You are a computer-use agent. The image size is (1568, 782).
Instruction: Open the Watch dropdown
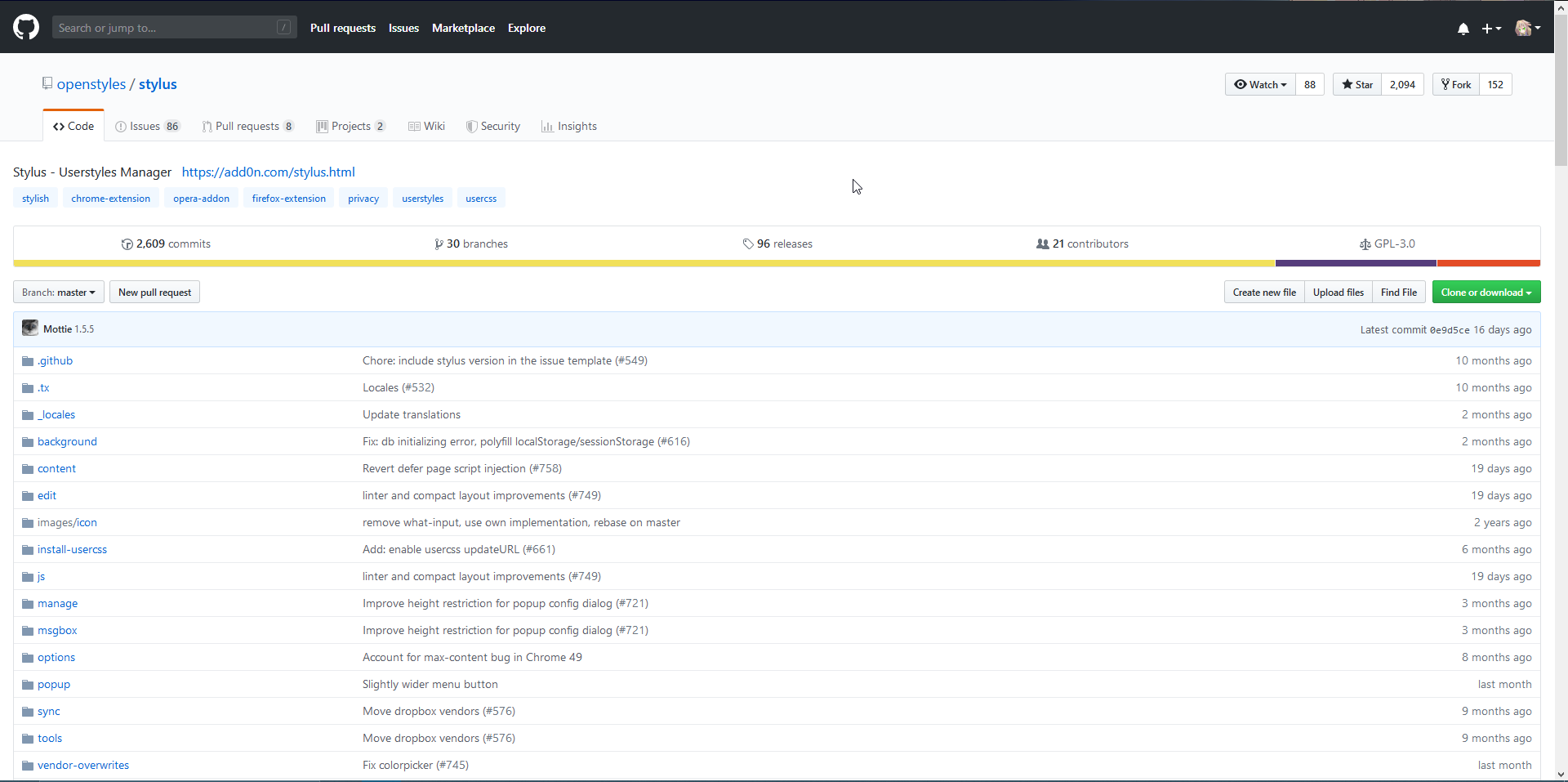(1260, 84)
